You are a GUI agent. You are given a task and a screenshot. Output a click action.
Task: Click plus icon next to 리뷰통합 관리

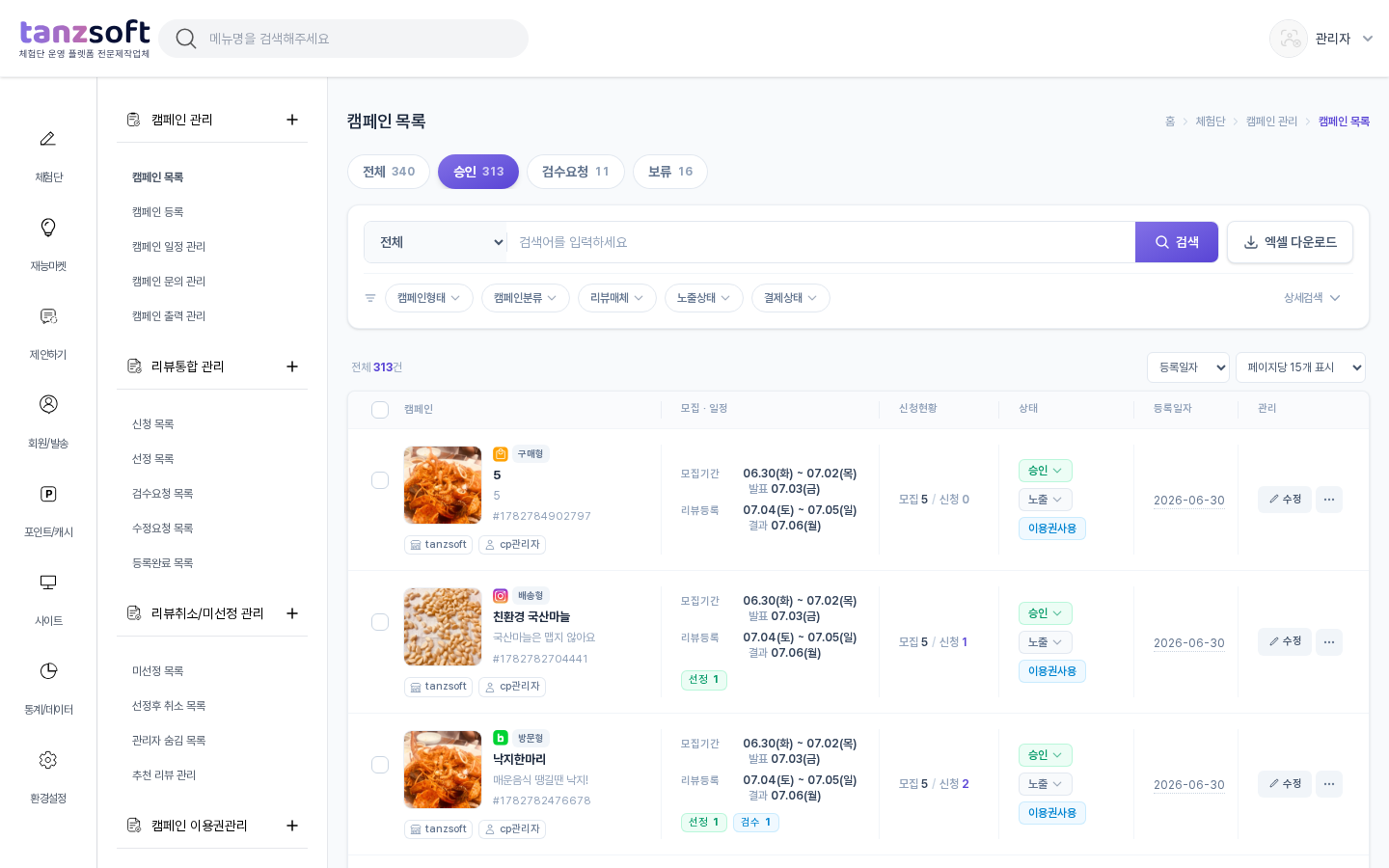(292, 366)
